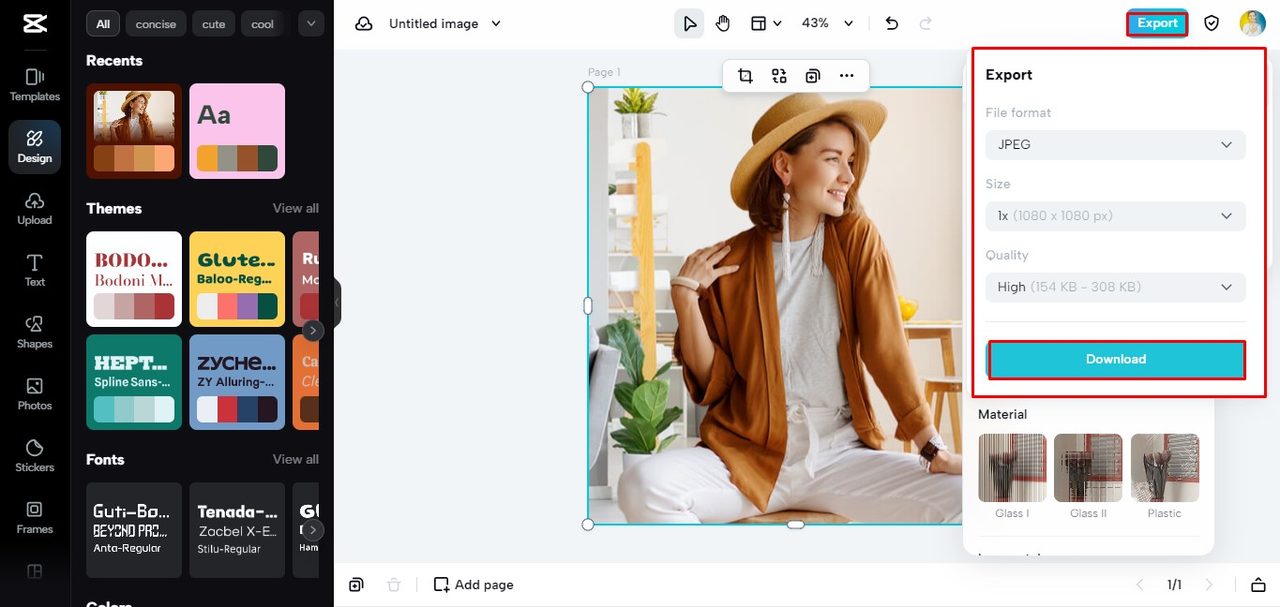Pick the pink Aa recent palette
The image size is (1280, 607).
coord(237,131)
